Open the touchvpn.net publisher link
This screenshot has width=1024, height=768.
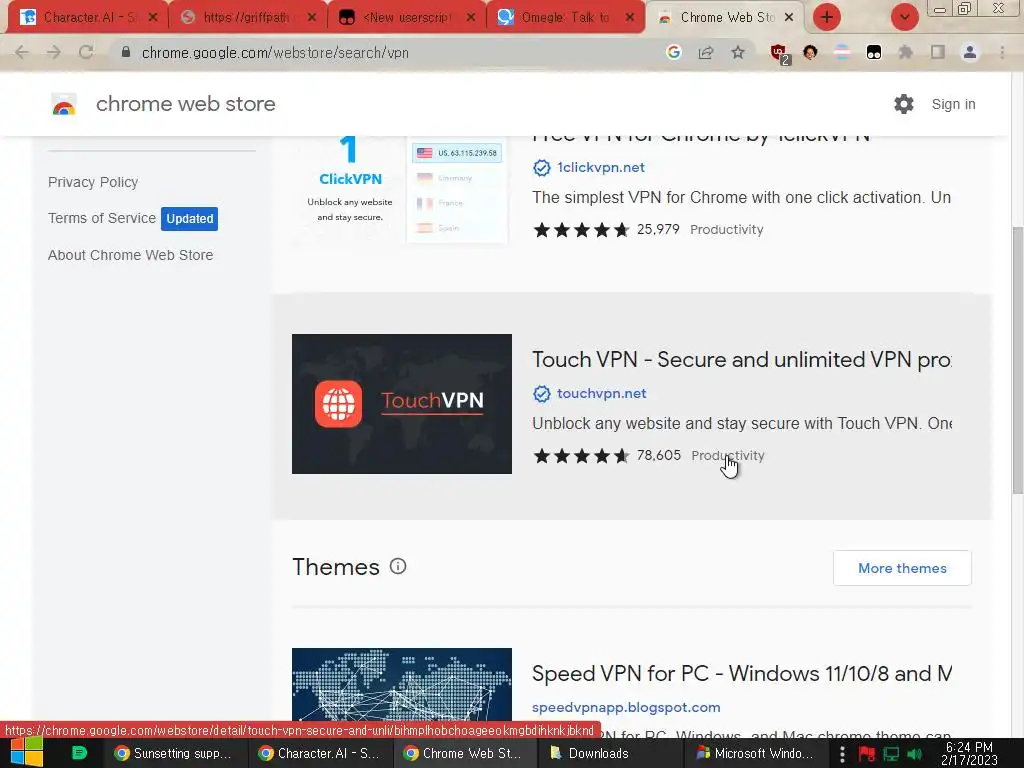coord(601,394)
